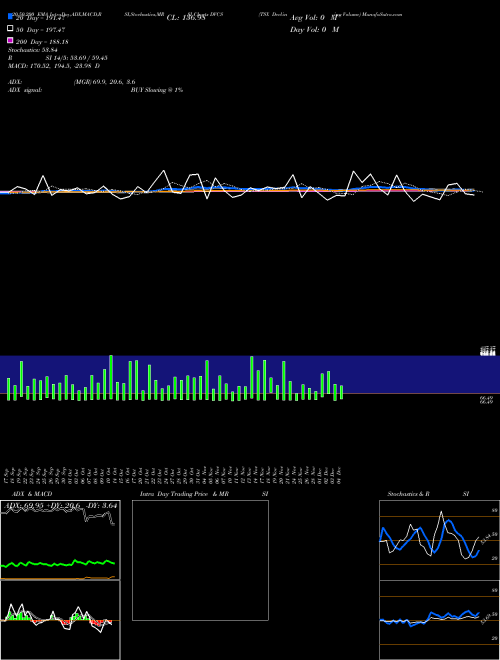The image size is (500, 660).
Task: Open the lower RSI oscillator chart
Action: [439, 620]
